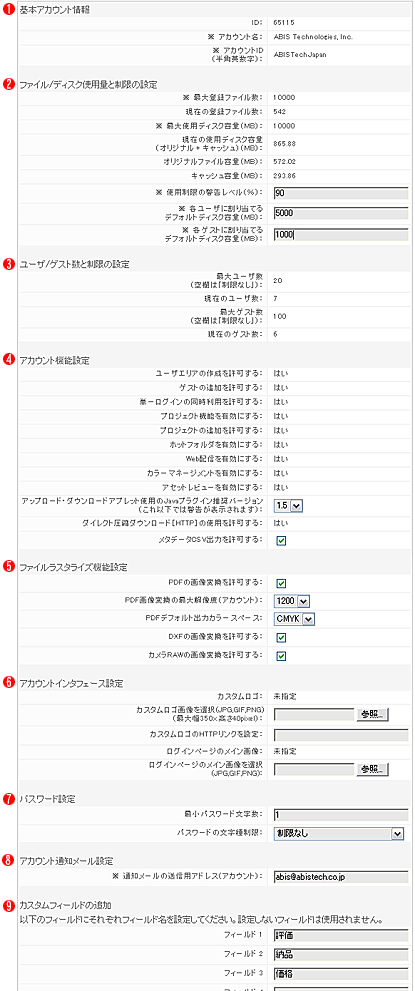
Task: Open the CMYK color space dropdown
Action: pyautogui.click(x=294, y=619)
